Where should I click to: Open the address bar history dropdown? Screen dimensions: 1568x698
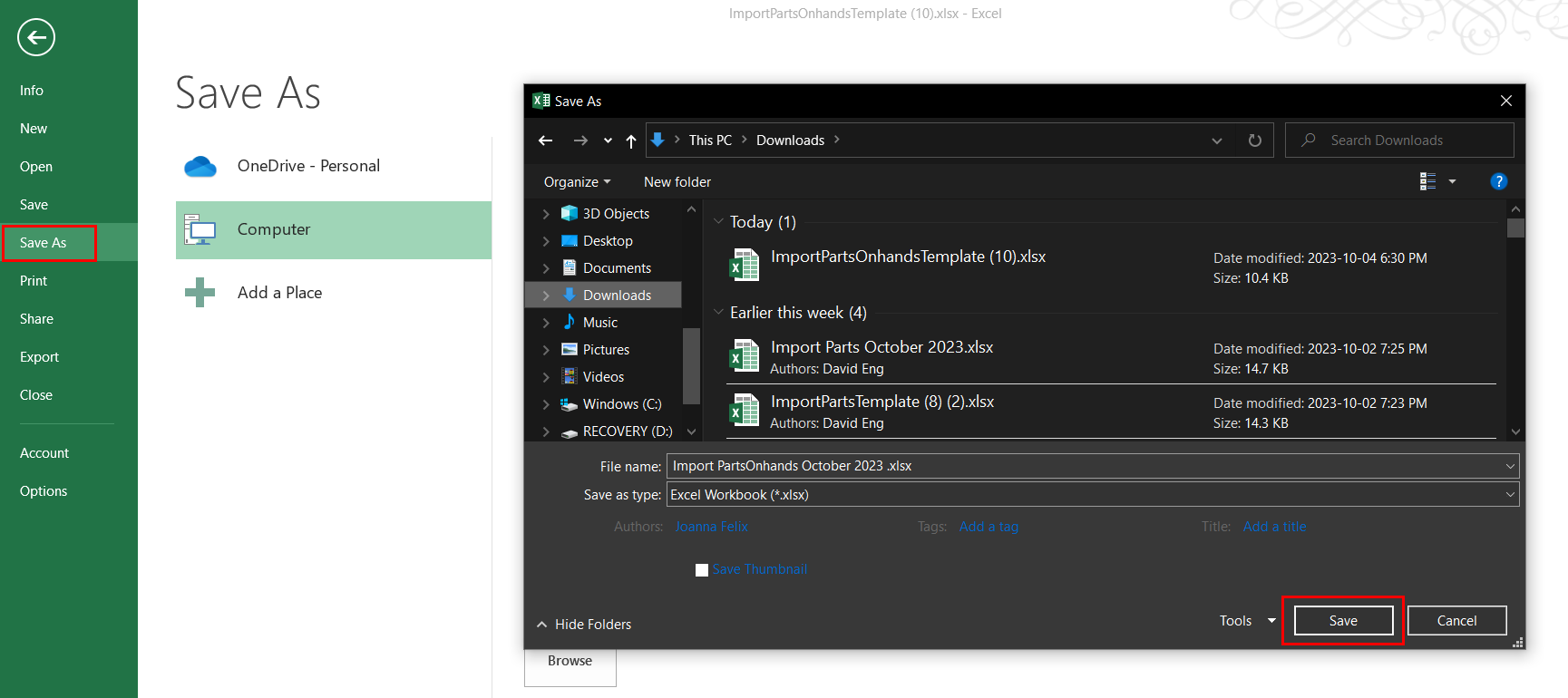pos(1217,141)
